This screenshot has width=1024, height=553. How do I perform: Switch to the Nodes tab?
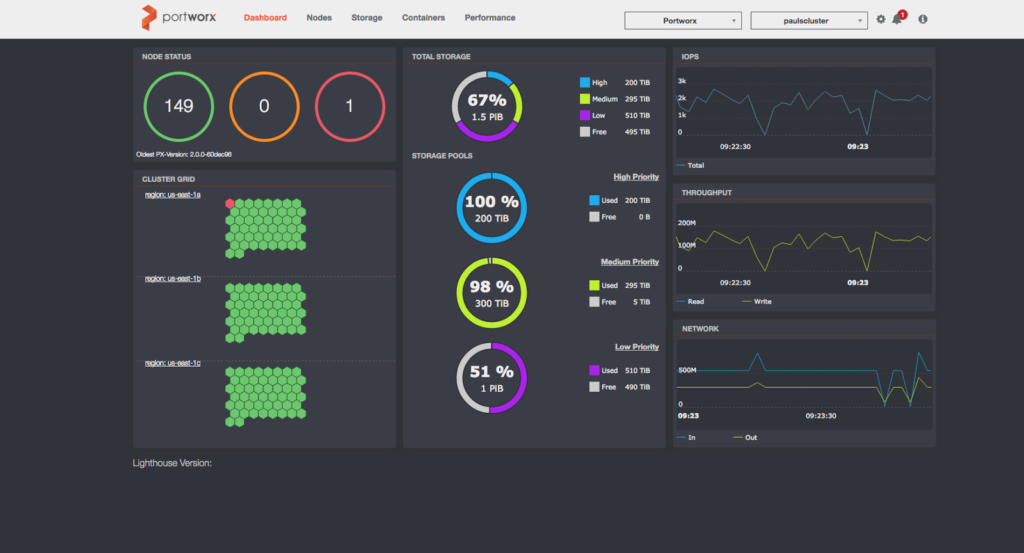[x=319, y=18]
